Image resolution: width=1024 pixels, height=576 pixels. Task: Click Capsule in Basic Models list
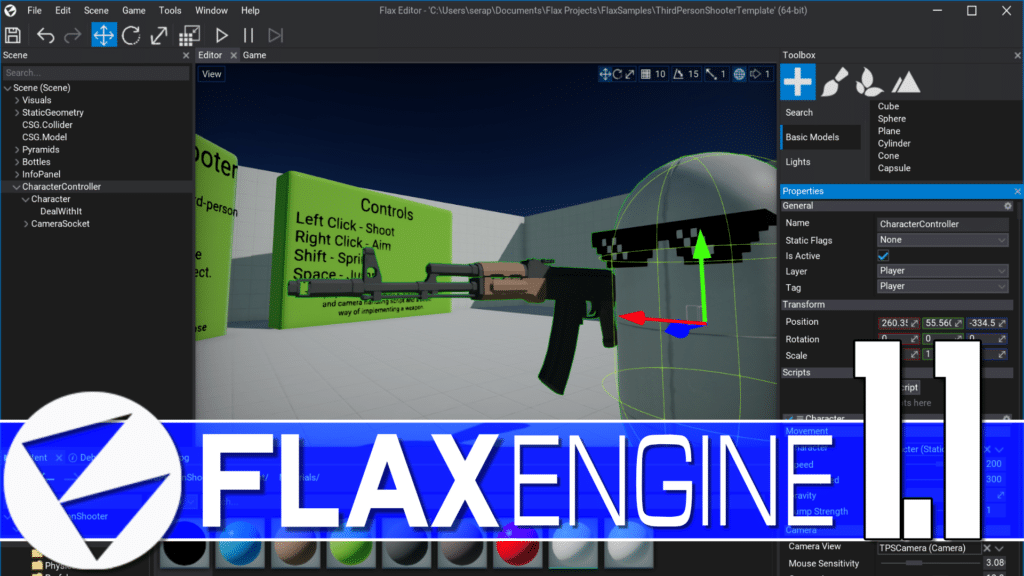pyautogui.click(x=894, y=168)
